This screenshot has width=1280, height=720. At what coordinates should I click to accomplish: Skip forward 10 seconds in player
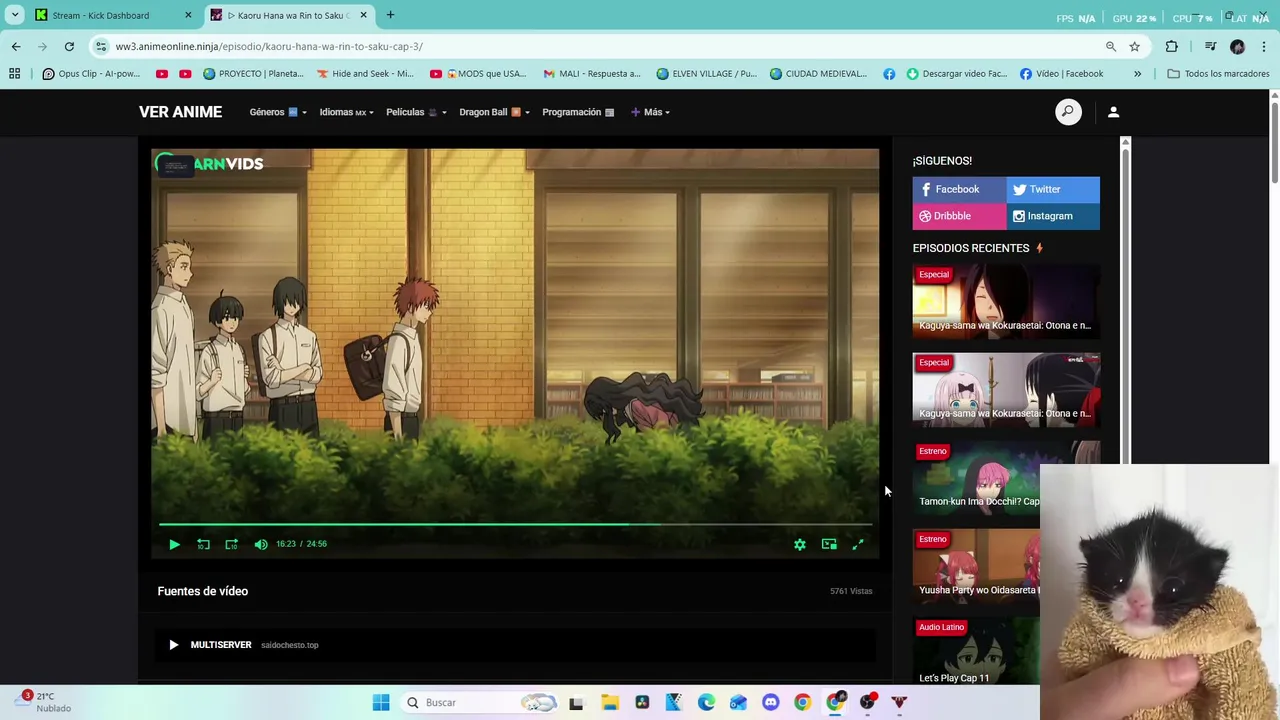(x=231, y=544)
